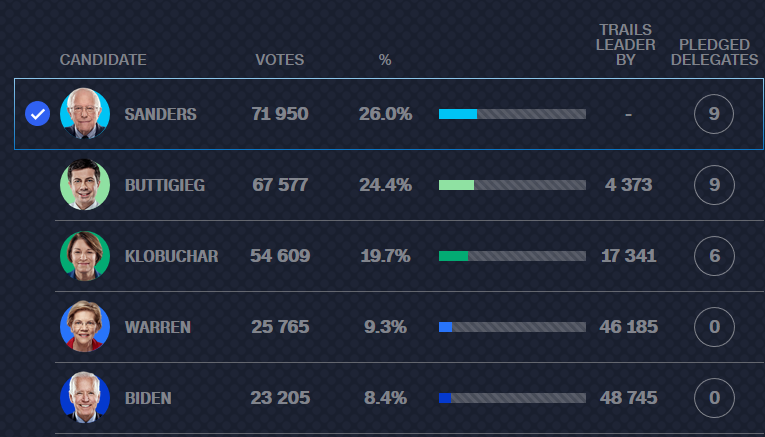The height and width of the screenshot is (437, 765).
Task: Click Buttigieg's vote count 67 577
Action: pyautogui.click(x=279, y=185)
